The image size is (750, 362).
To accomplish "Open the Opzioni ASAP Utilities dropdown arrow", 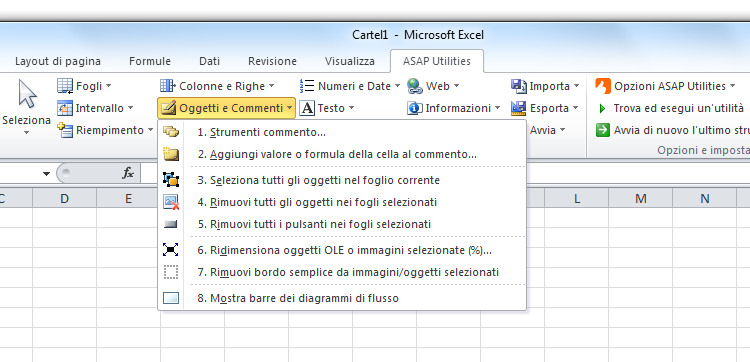I will click(x=732, y=86).
